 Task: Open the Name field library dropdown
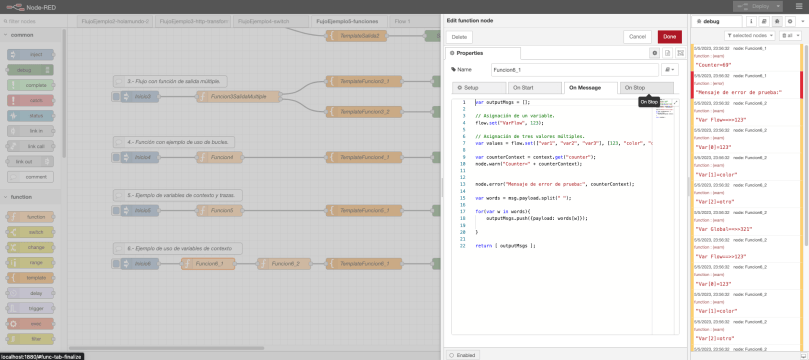click(x=670, y=69)
